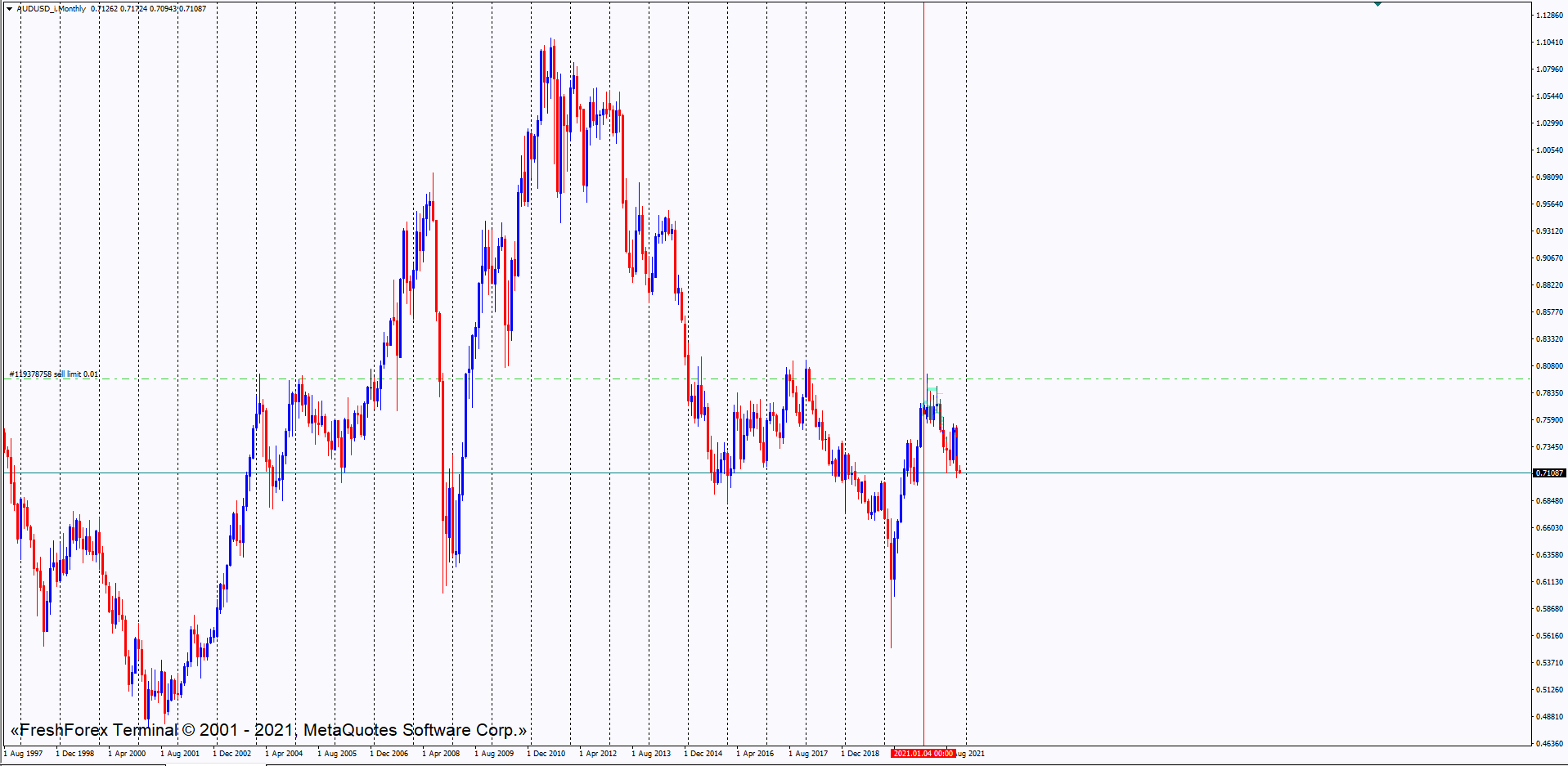
Task: Click the 1.00540 price level on scale
Action: point(1549,150)
